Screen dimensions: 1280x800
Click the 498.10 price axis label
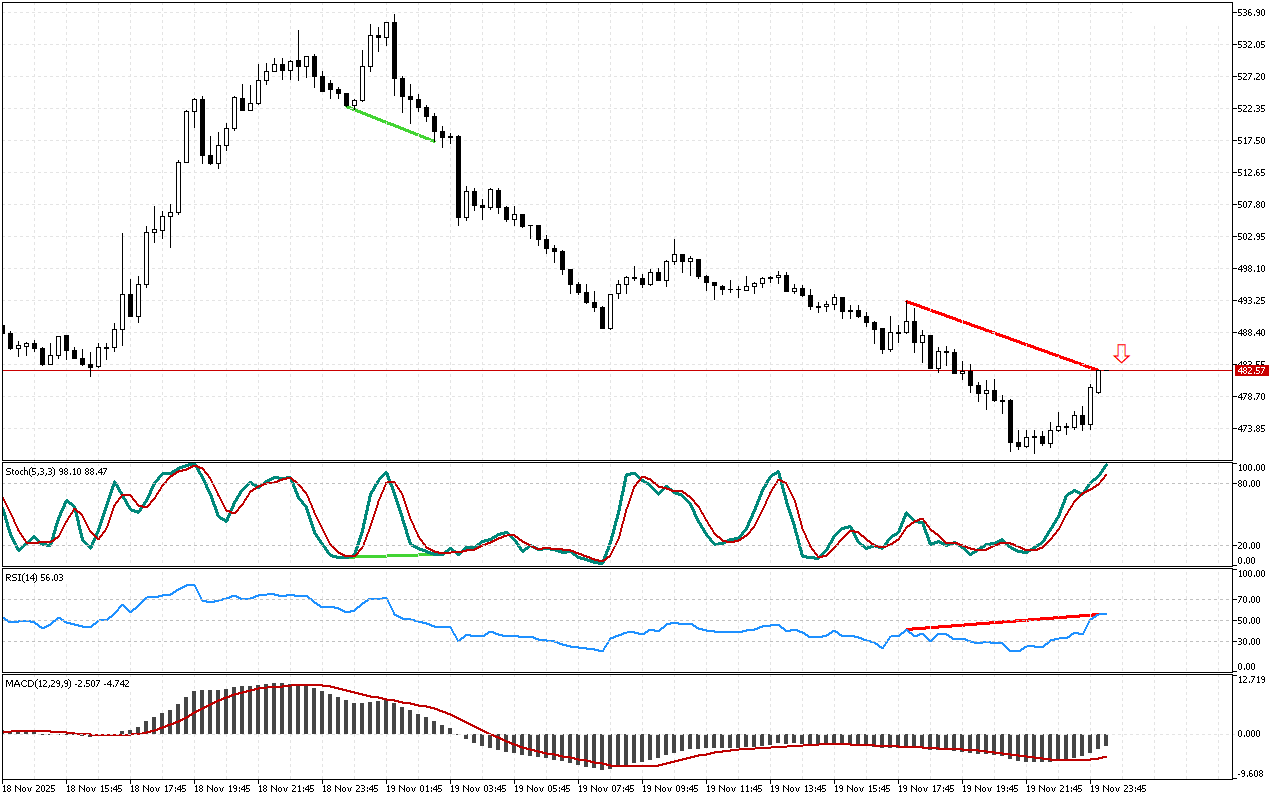pos(1252,269)
